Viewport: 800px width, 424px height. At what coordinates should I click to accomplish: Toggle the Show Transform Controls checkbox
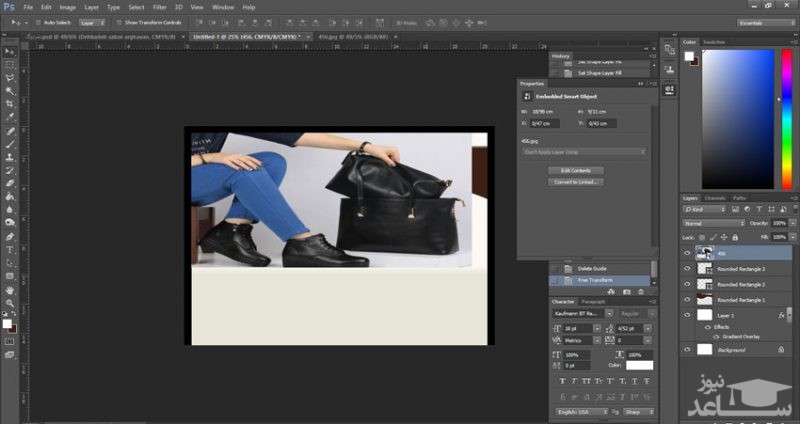coord(119,21)
